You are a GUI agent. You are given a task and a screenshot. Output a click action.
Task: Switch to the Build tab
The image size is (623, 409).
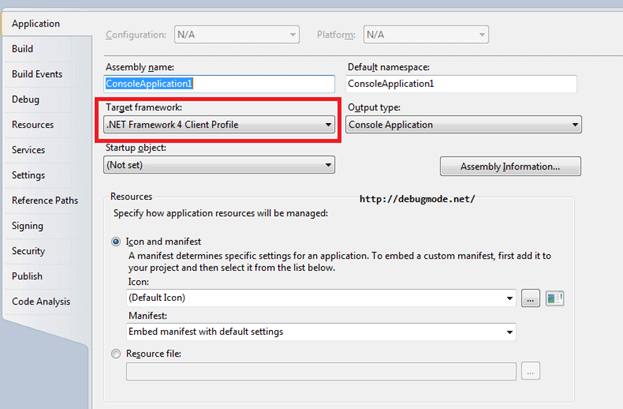[23, 48]
